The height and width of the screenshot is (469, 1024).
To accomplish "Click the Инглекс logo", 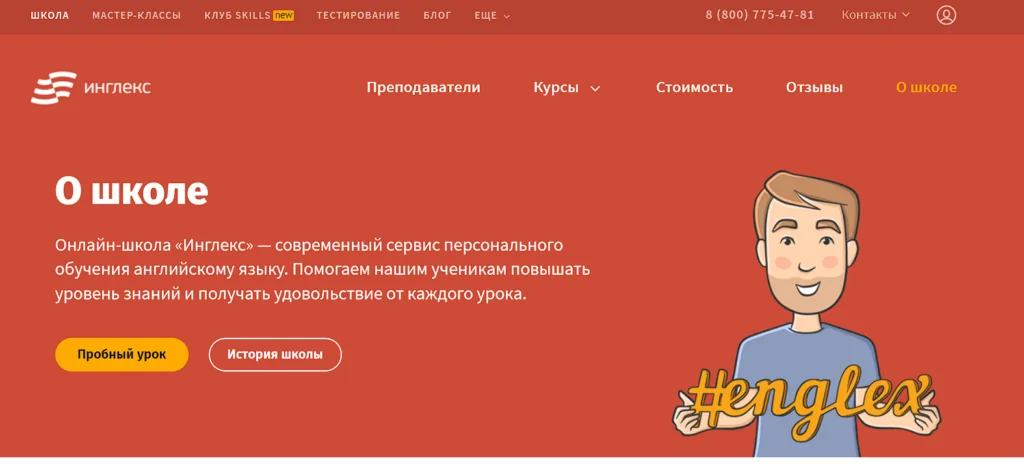I will 91,88.
